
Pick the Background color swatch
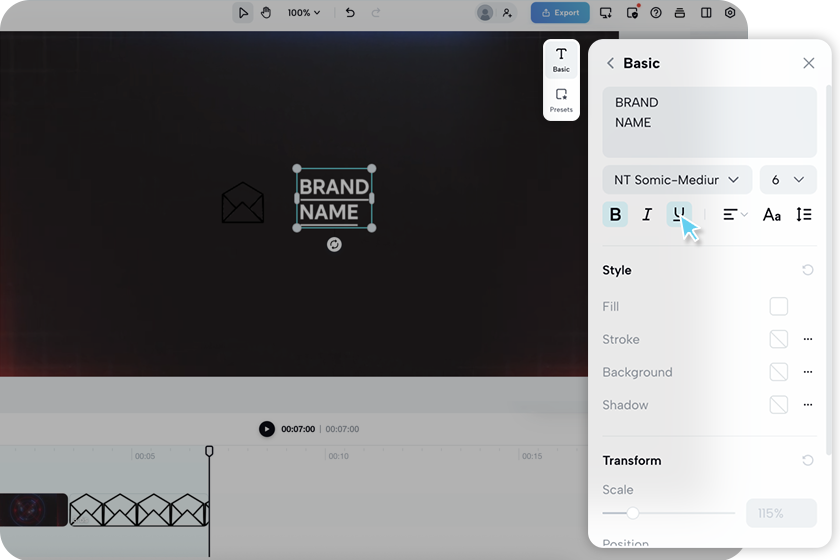[x=778, y=372]
